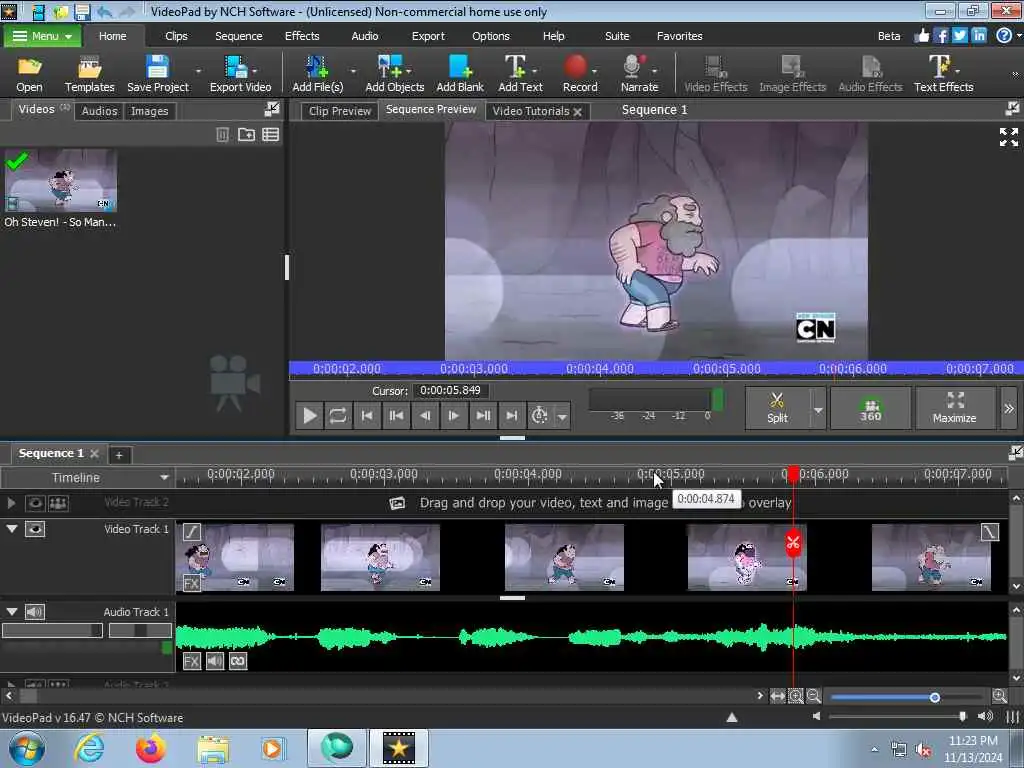The width and height of the screenshot is (1024, 768).
Task: Open a project with the Open icon
Action: pyautogui.click(x=29, y=73)
